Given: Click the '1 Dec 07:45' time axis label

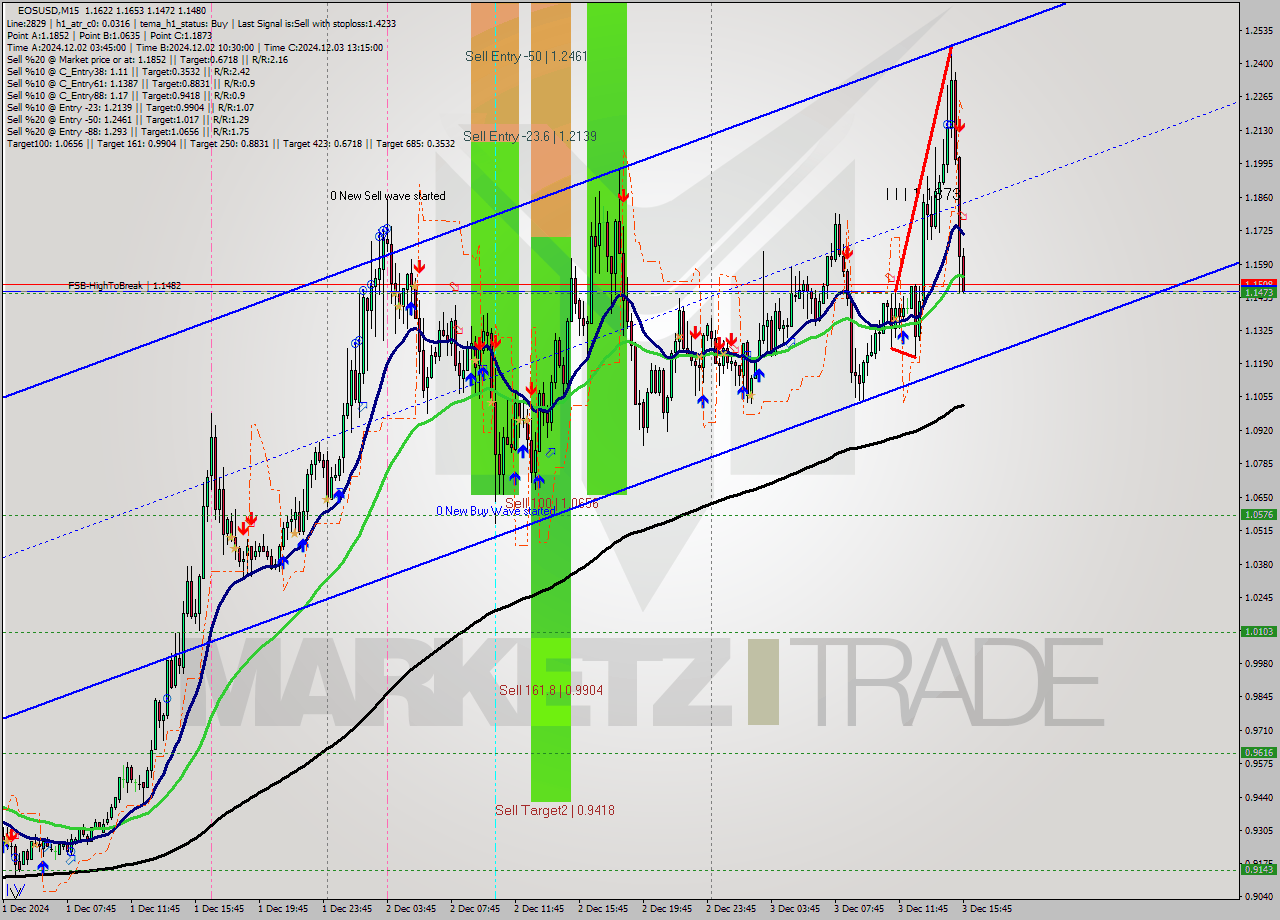Looking at the screenshot, I should pos(91,909).
